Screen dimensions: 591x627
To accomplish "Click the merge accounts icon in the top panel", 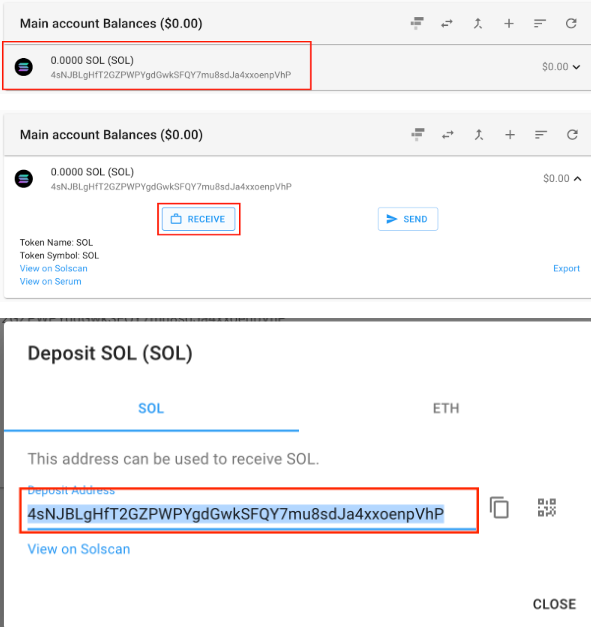I will point(478,24).
